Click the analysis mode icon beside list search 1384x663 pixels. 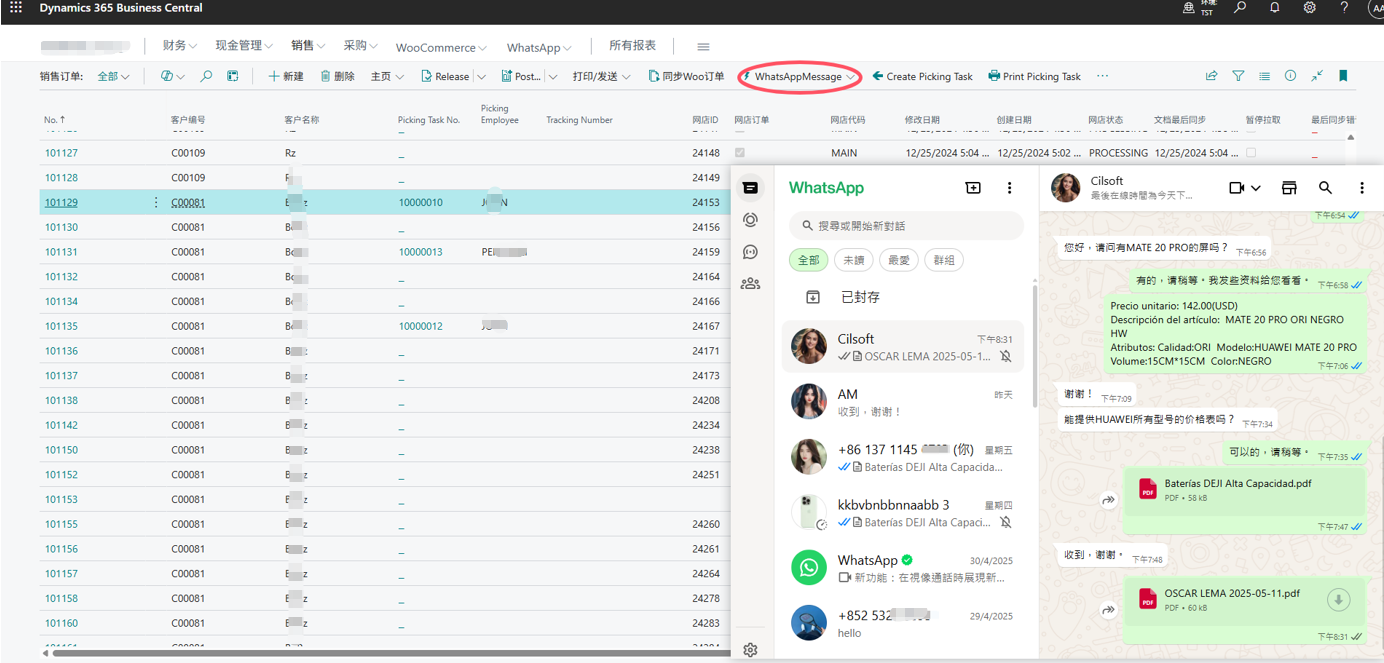[233, 76]
